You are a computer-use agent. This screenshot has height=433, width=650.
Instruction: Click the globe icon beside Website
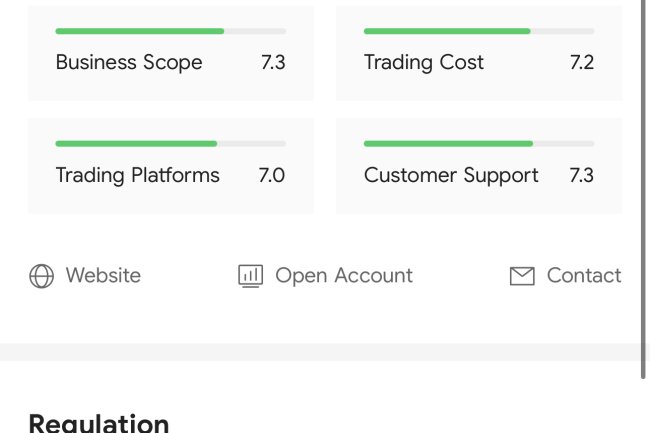(41, 276)
